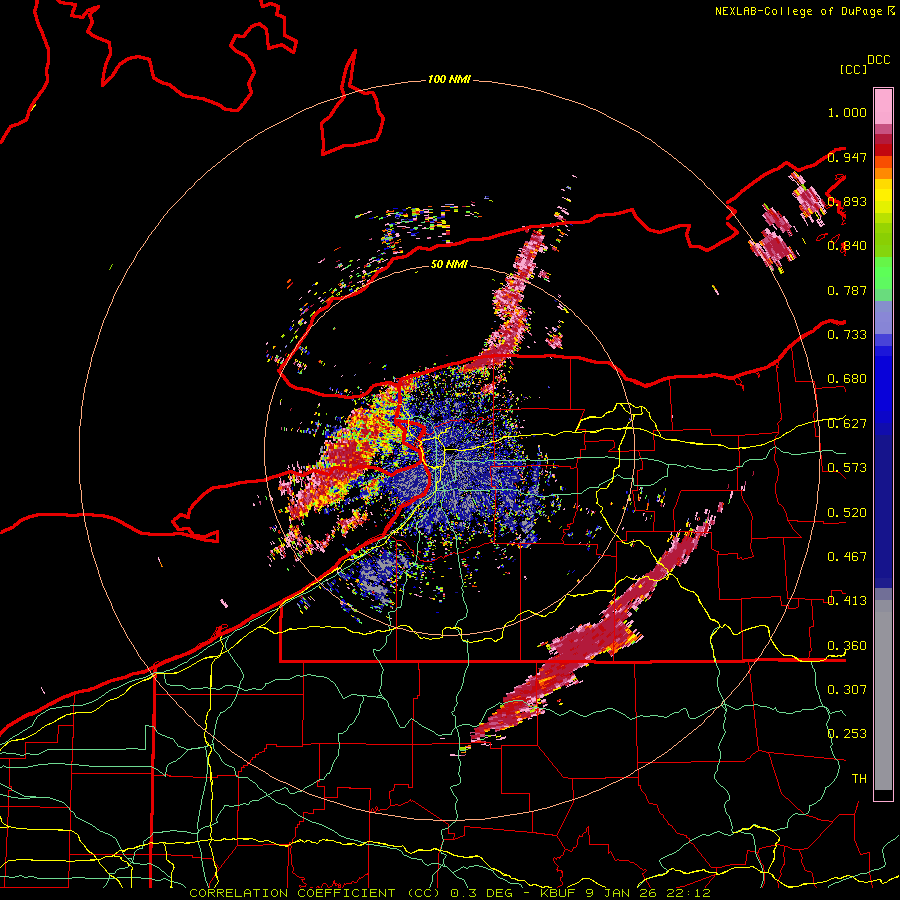This screenshot has height=900, width=900.
Task: Select the 0.520 color scale value
Action: click(x=847, y=513)
